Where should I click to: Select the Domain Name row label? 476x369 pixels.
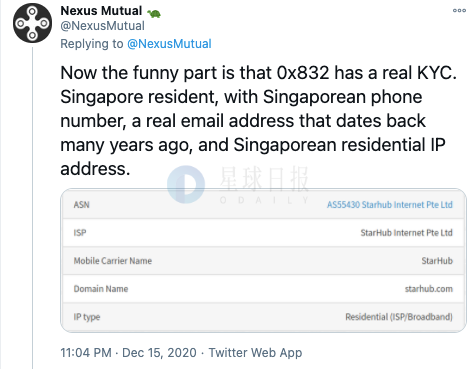point(101,289)
